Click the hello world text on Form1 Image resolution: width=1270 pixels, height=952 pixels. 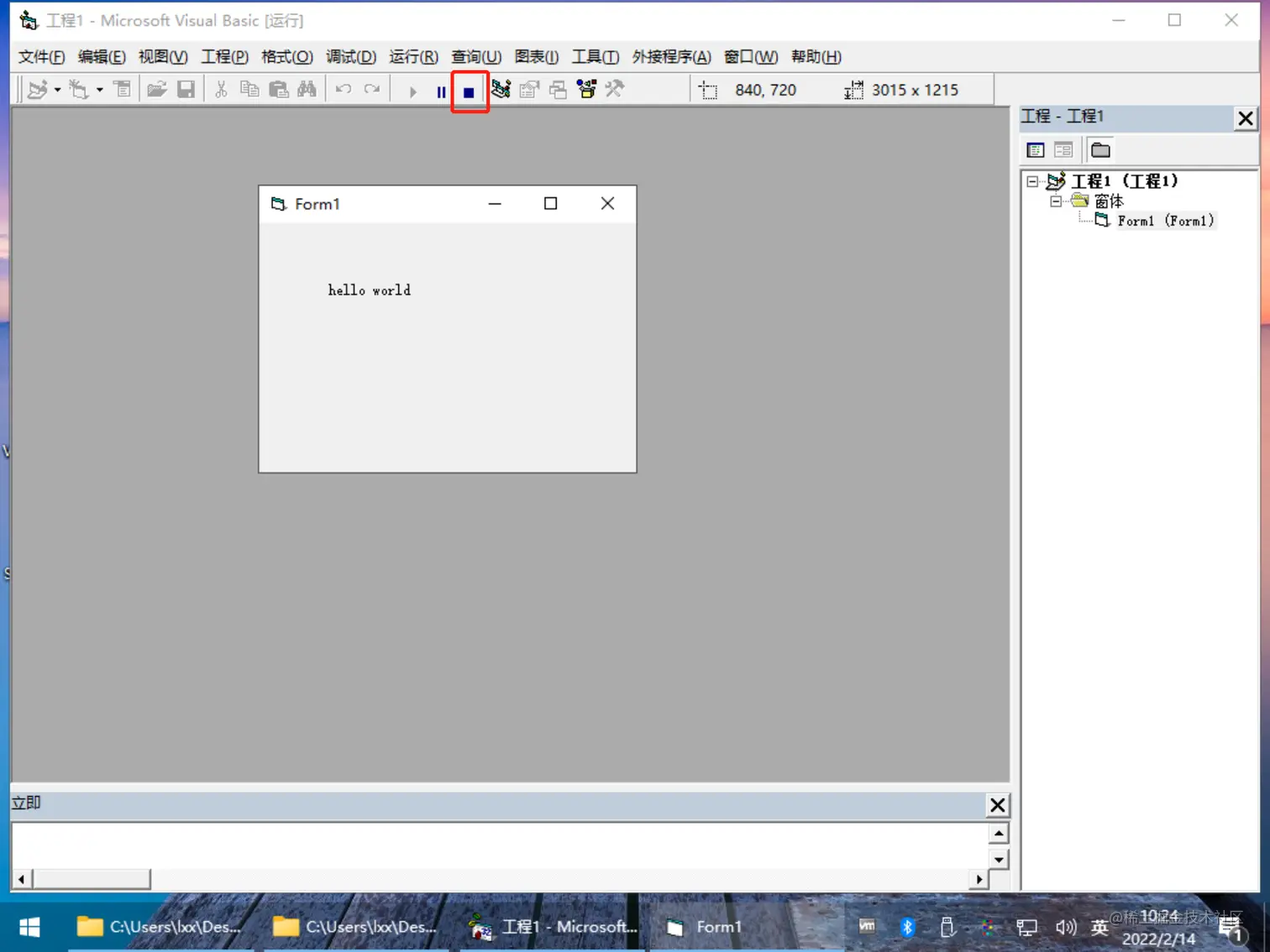pos(370,290)
